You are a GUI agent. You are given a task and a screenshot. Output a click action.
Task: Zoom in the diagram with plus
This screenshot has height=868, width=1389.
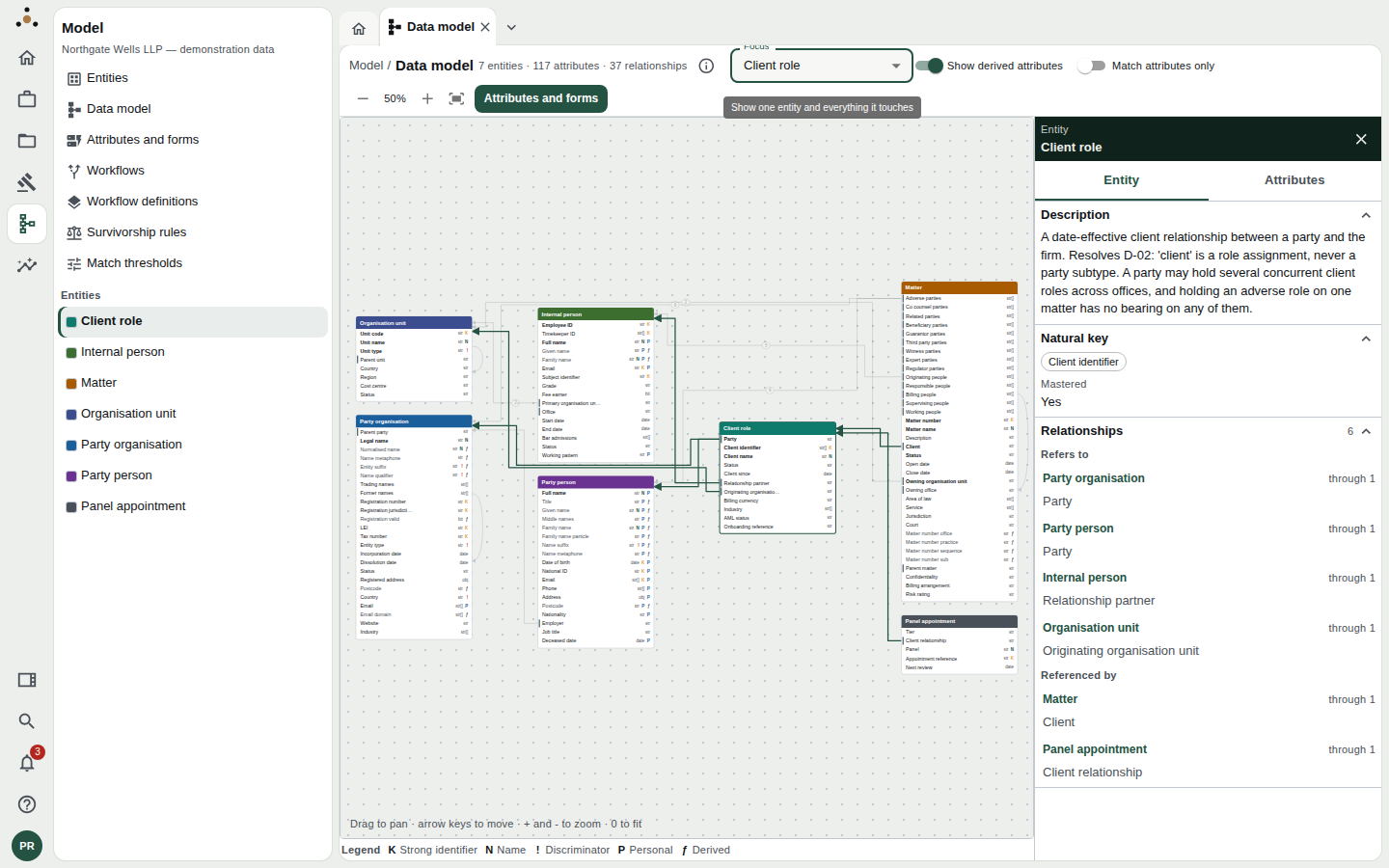tap(427, 98)
